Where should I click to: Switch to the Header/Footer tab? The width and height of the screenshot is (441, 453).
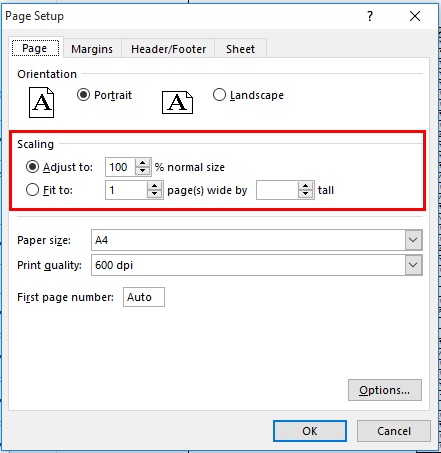(168, 49)
